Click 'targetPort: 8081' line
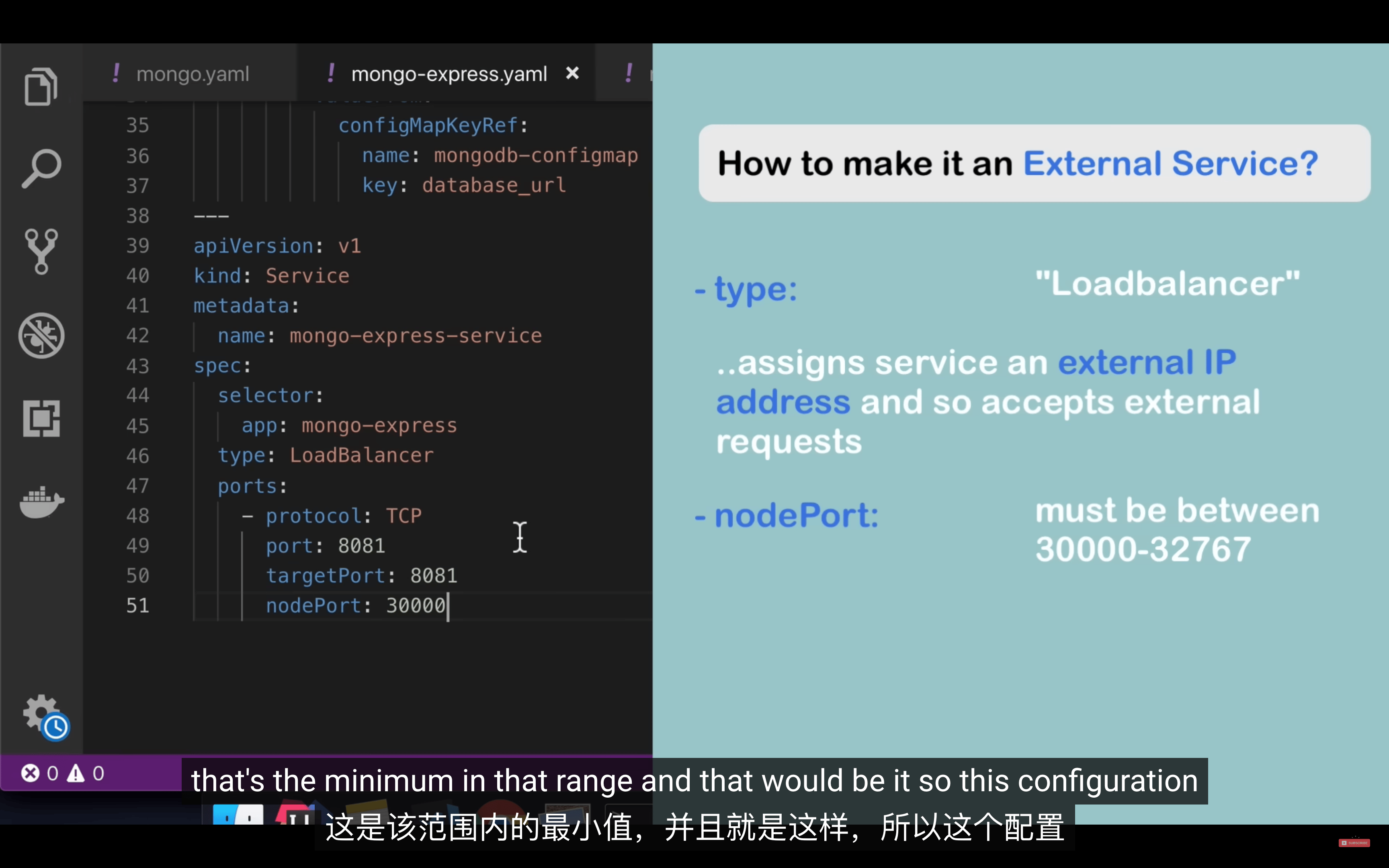This screenshot has height=868, width=1389. pos(362,575)
